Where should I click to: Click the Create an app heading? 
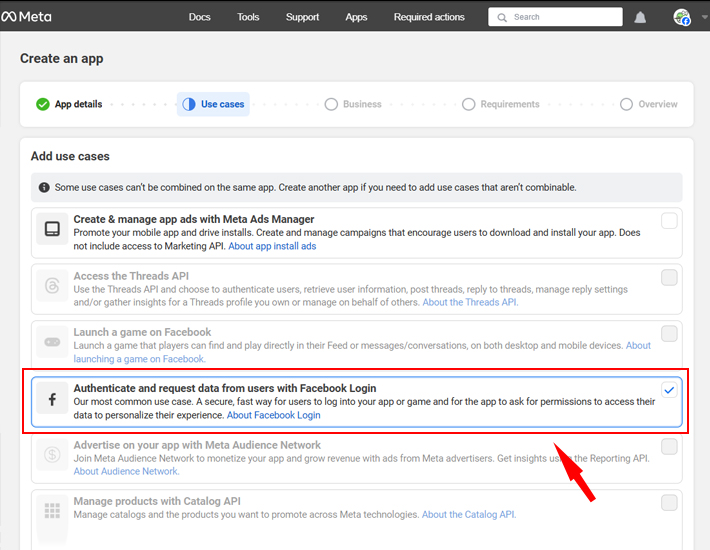(x=62, y=59)
